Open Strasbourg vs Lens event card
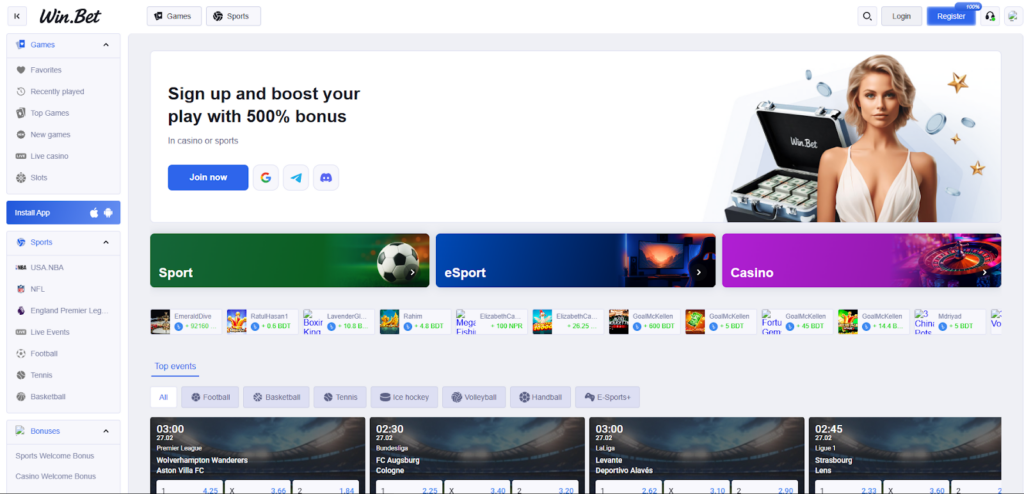This screenshot has height=494, width=1024. click(x=905, y=455)
